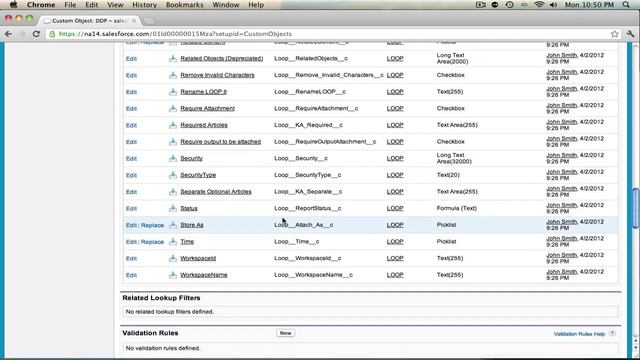The image size is (640, 360).
Task: Click download icon beside Separate Optional Articles
Action: pyautogui.click(x=173, y=192)
